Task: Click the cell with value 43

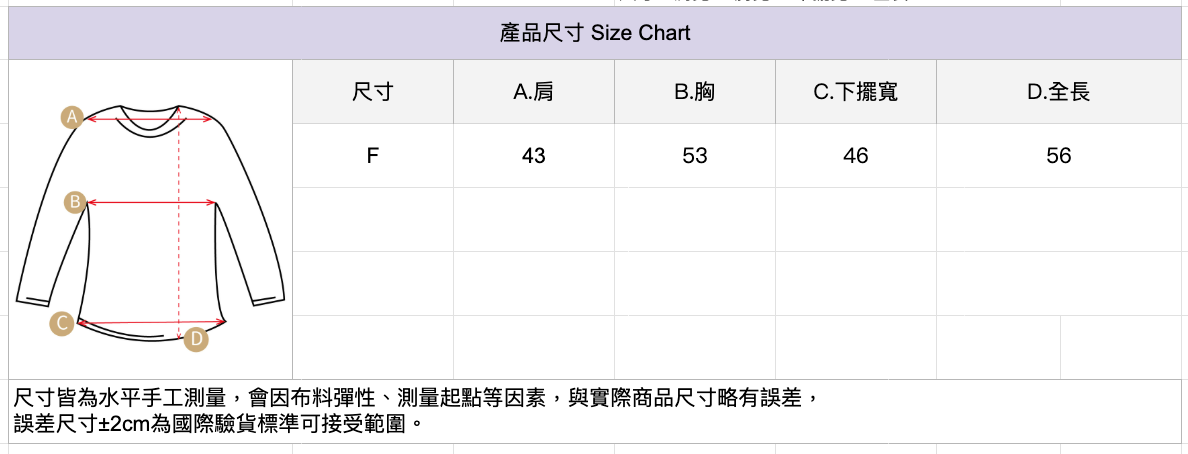Action: 533,156
